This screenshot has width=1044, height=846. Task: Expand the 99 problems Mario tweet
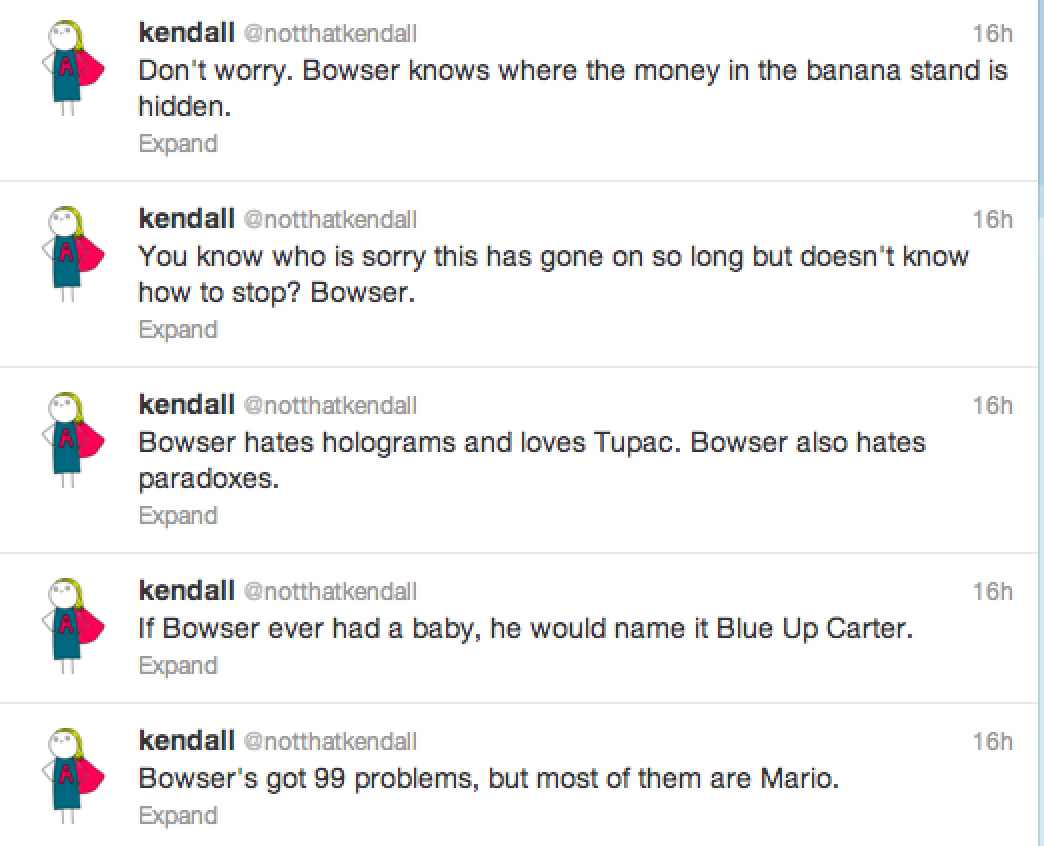click(x=178, y=815)
